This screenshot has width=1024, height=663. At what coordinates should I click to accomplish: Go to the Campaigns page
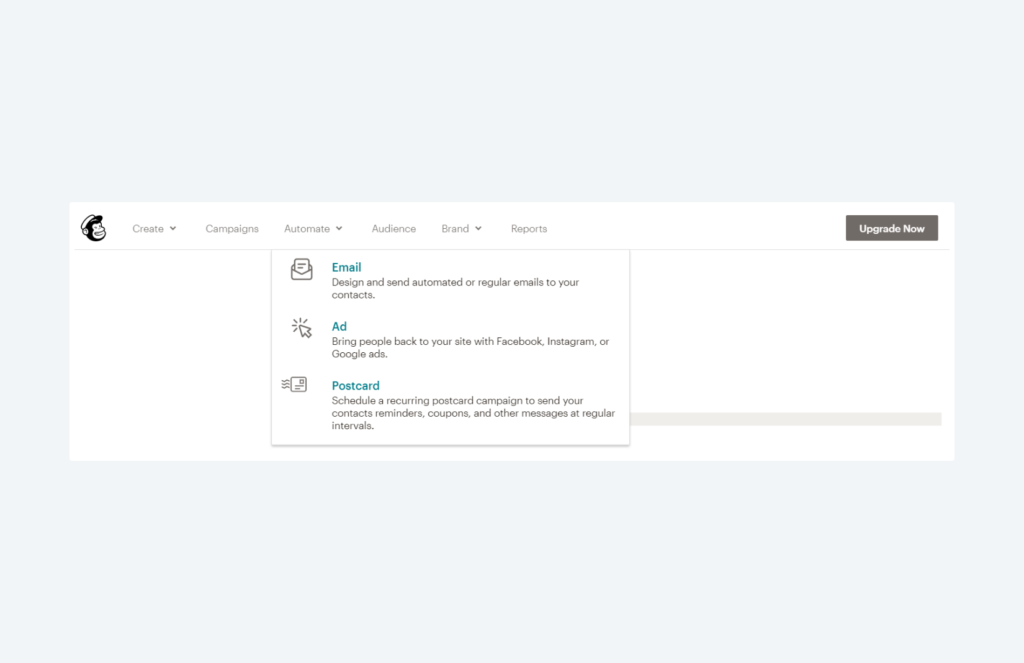232,229
